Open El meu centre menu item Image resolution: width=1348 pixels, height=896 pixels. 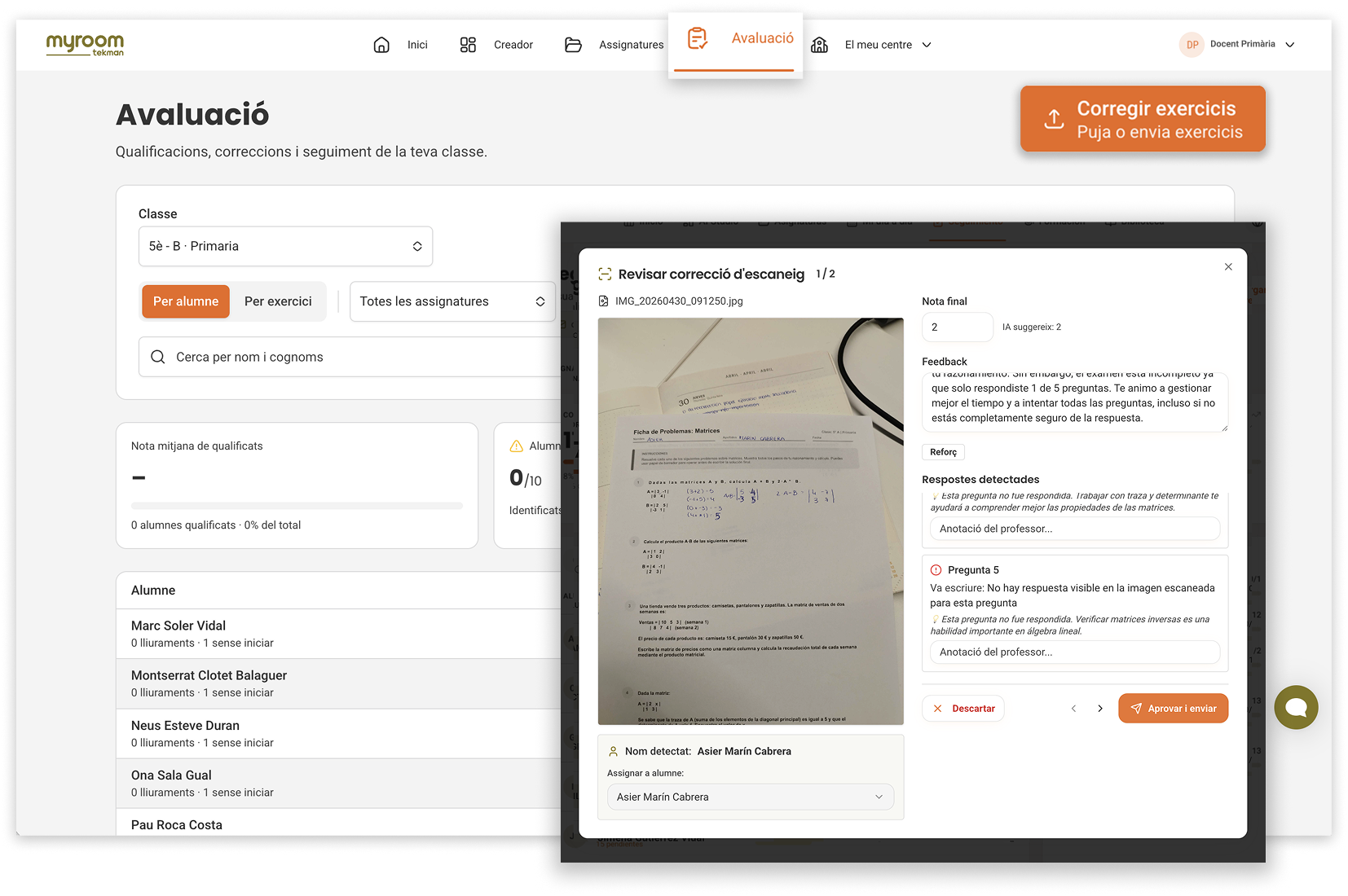point(879,45)
